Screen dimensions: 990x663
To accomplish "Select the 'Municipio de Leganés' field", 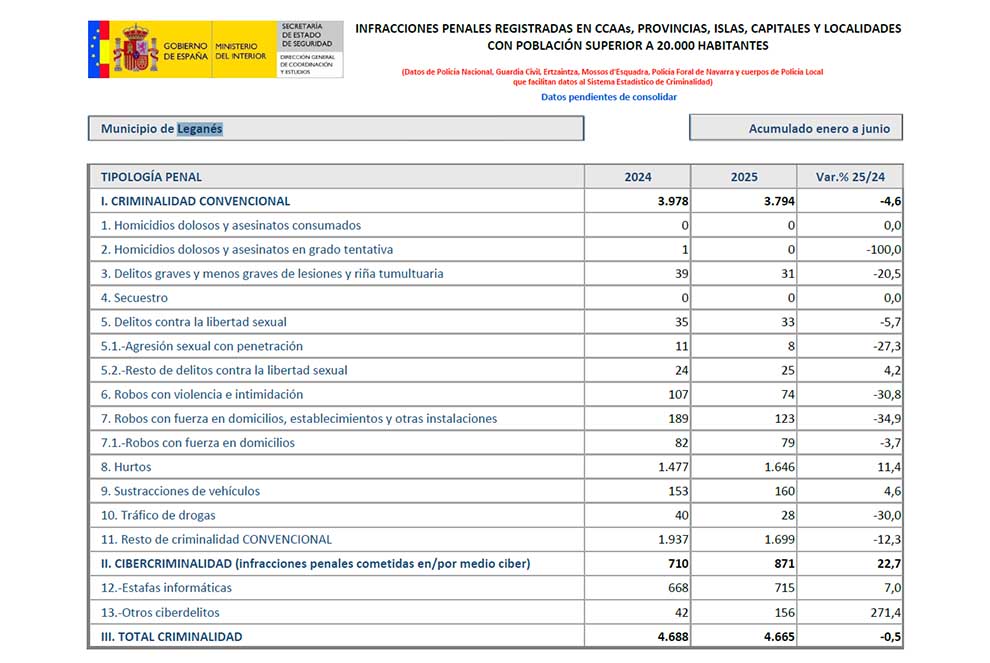I will [335, 129].
